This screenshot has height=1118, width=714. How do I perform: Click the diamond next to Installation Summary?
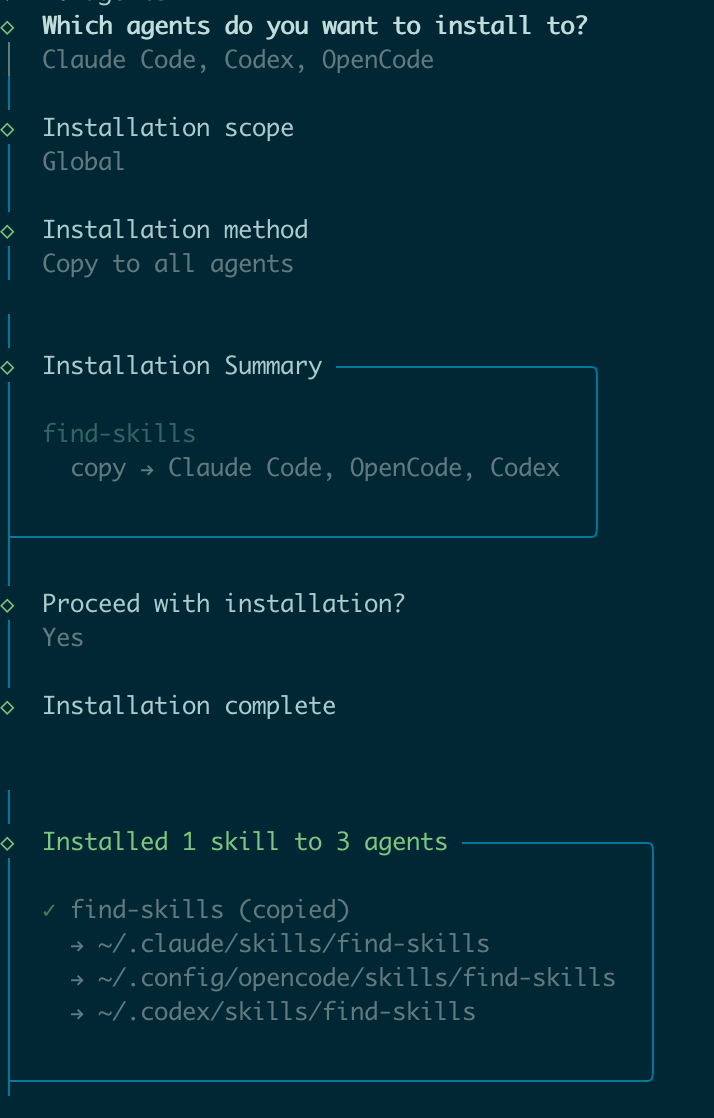(x=8, y=366)
